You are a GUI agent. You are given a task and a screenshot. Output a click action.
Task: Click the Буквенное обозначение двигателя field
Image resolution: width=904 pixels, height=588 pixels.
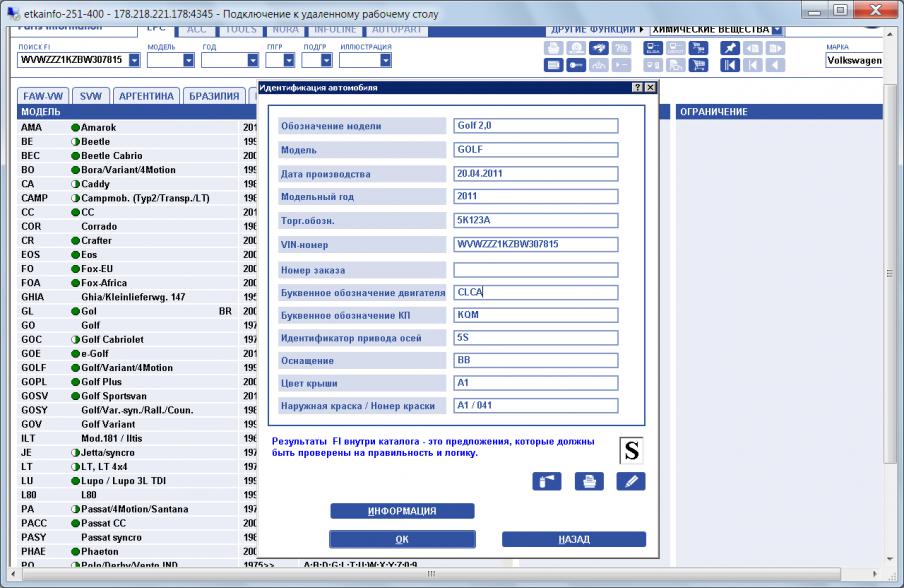pyautogui.click(x=536, y=292)
